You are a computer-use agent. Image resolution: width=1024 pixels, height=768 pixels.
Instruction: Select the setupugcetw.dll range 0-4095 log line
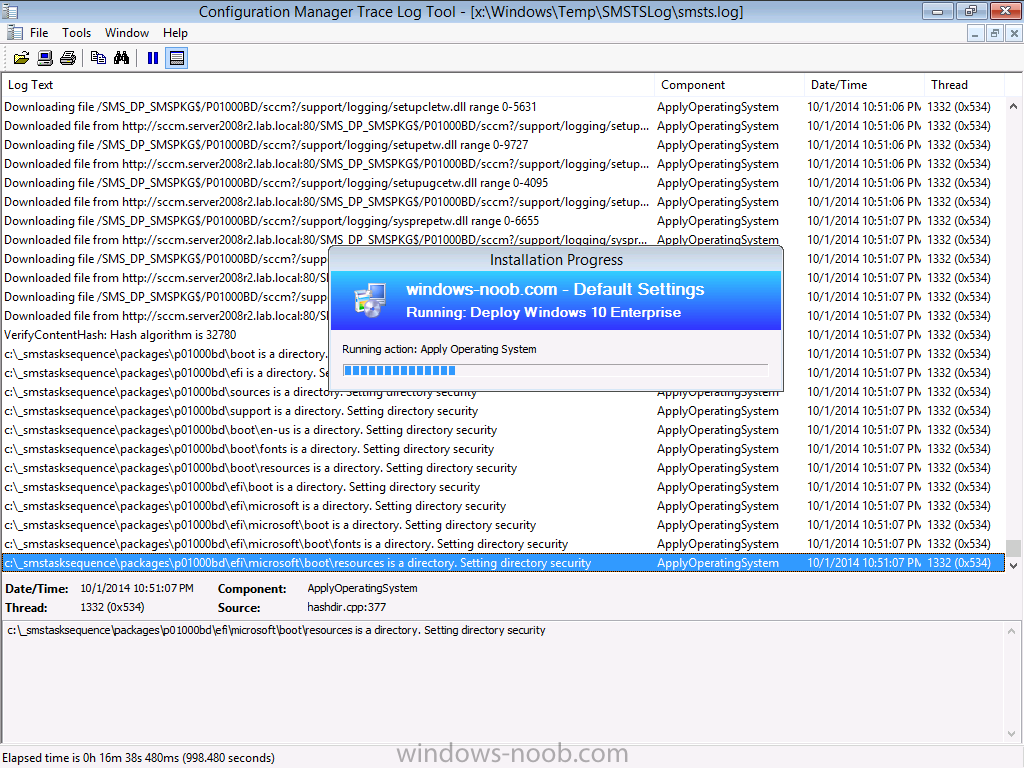pos(503,182)
